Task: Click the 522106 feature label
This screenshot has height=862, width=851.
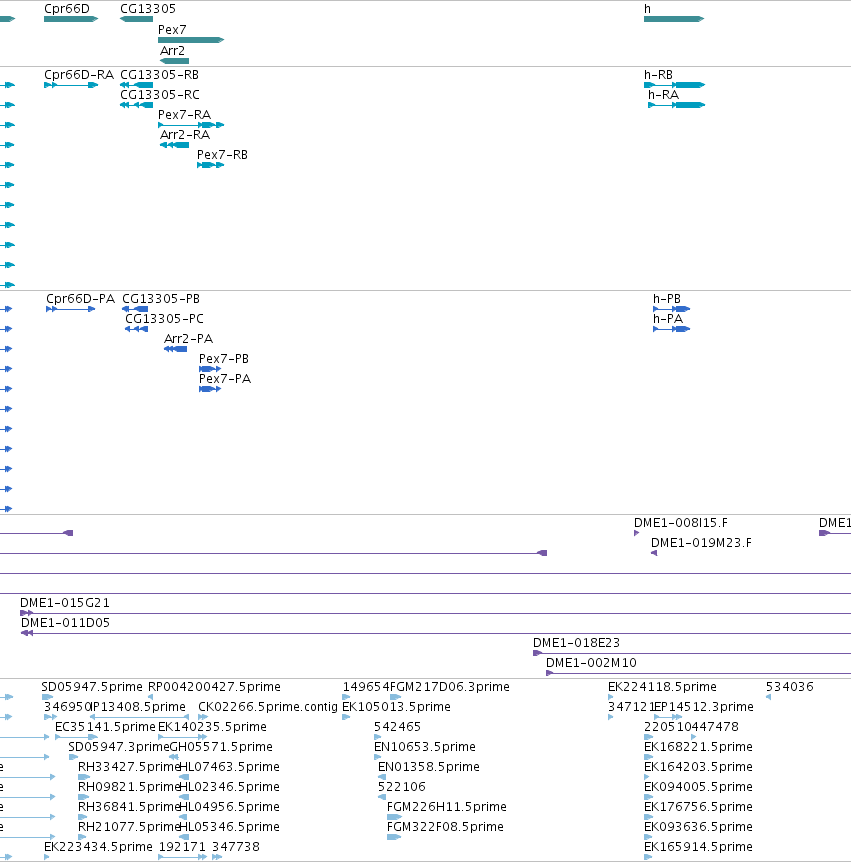Action: [402, 787]
